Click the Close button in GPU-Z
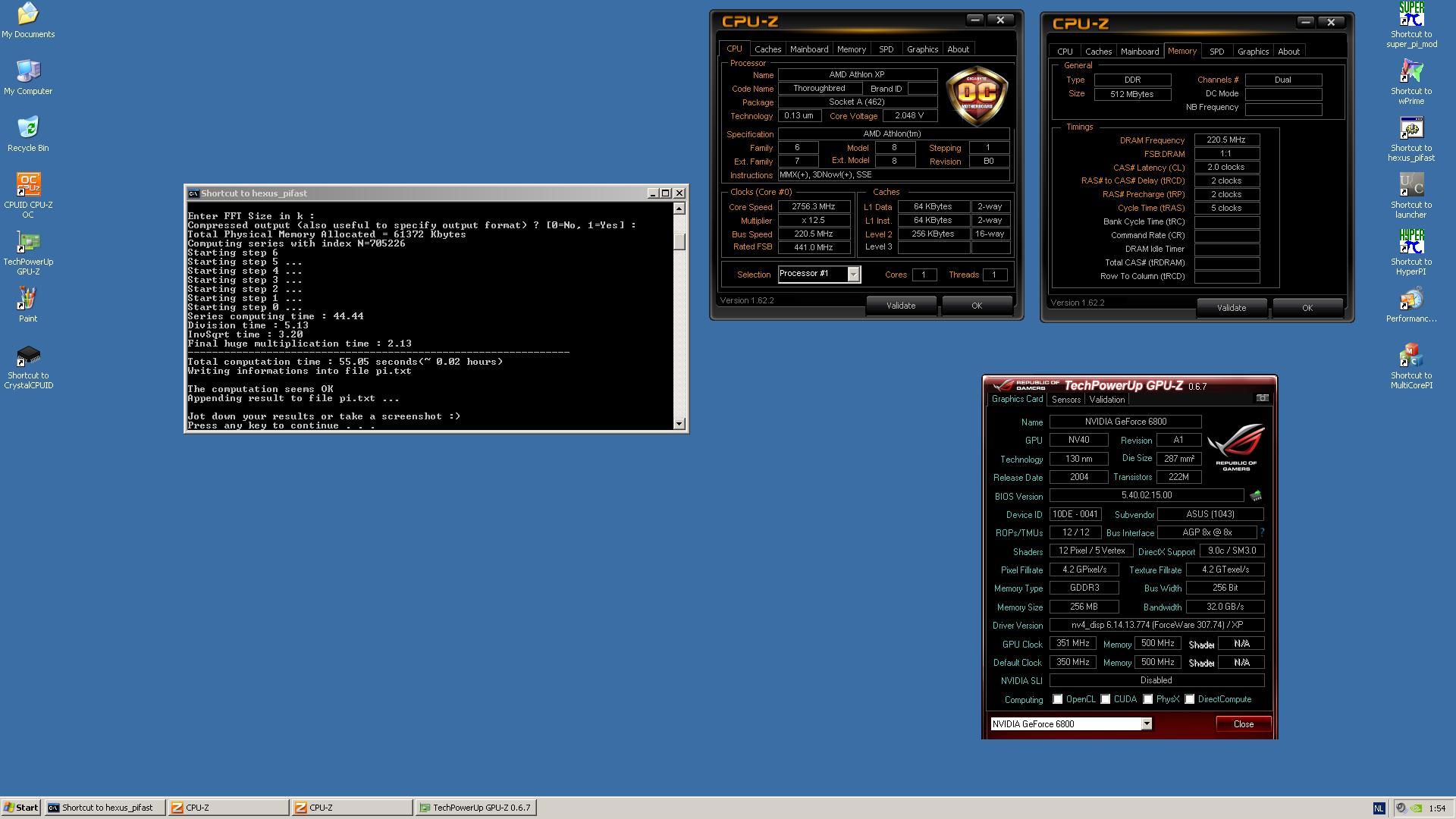1456x819 pixels. point(1243,724)
